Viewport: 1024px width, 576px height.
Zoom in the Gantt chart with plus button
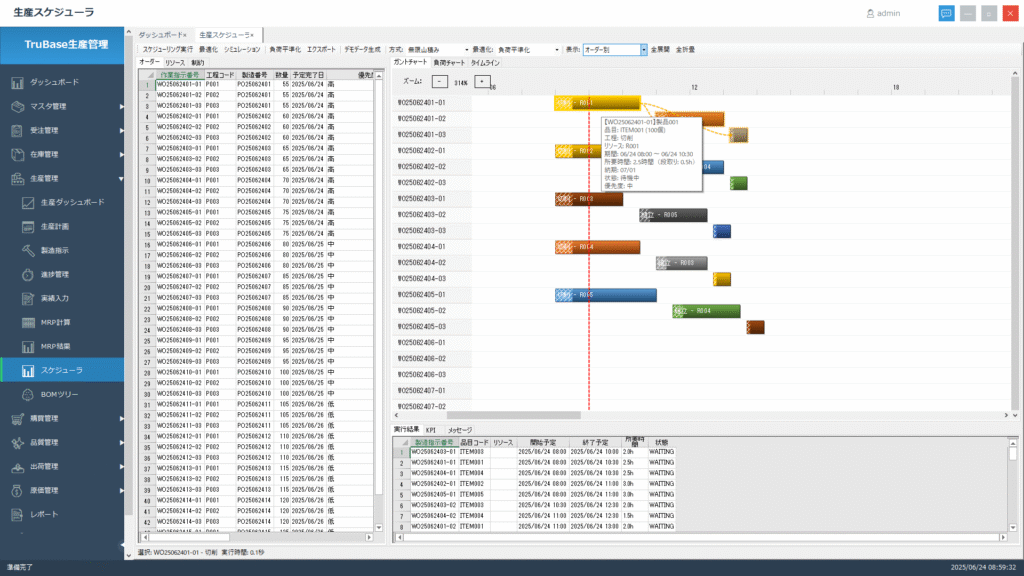[x=482, y=82]
